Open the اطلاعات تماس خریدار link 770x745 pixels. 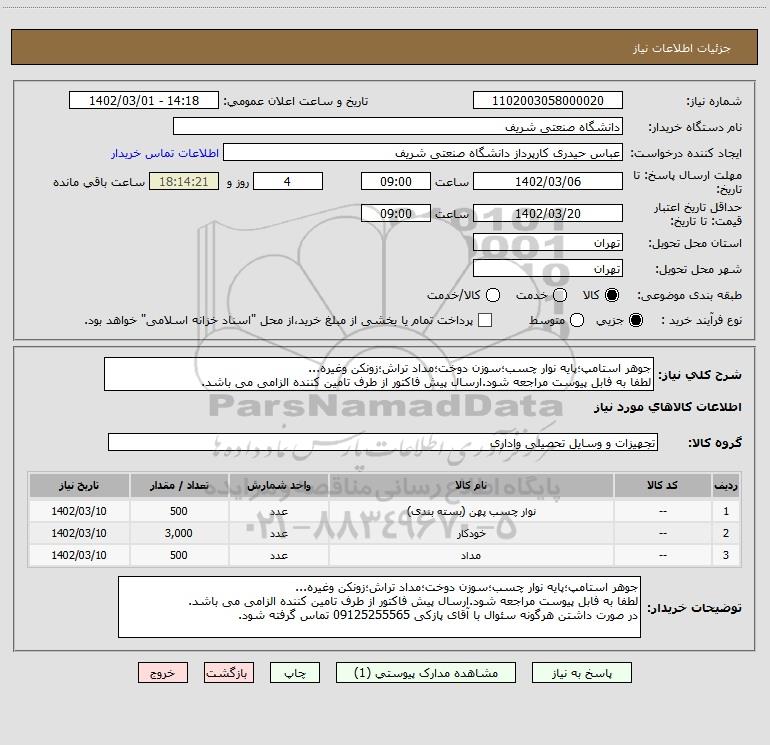165,153
